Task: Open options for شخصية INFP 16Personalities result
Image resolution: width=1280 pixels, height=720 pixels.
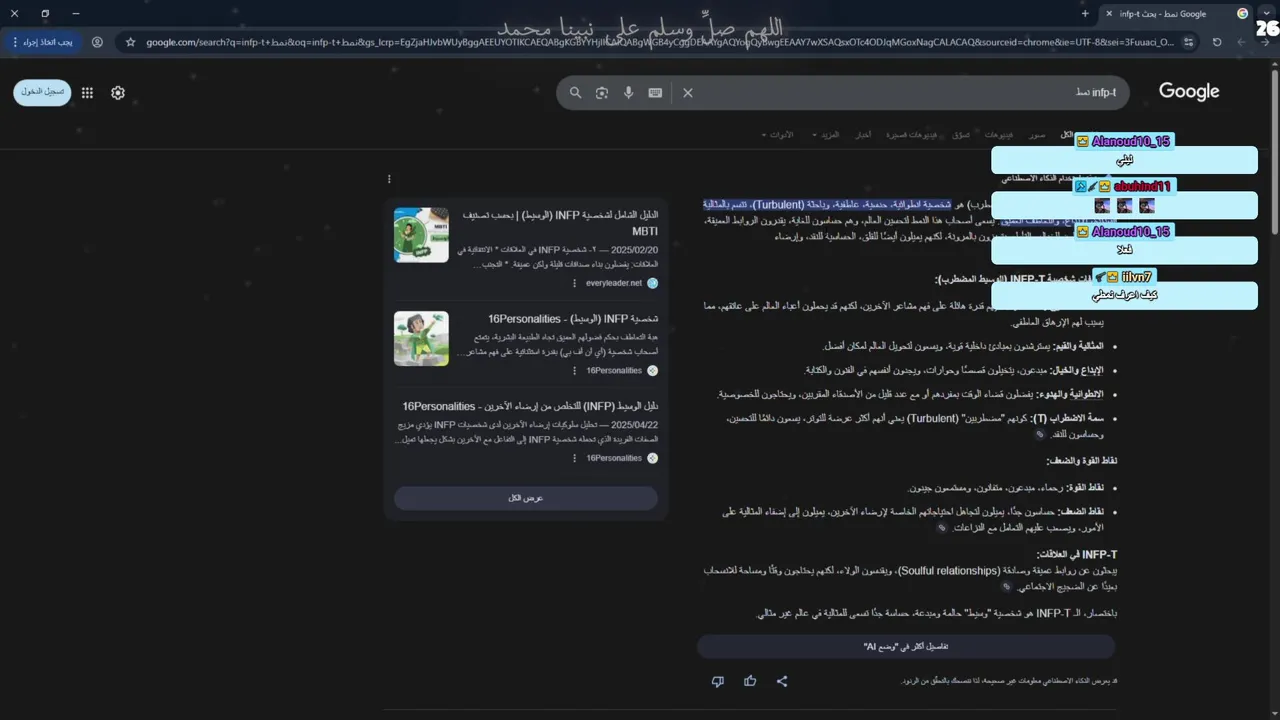Action: pos(574,370)
